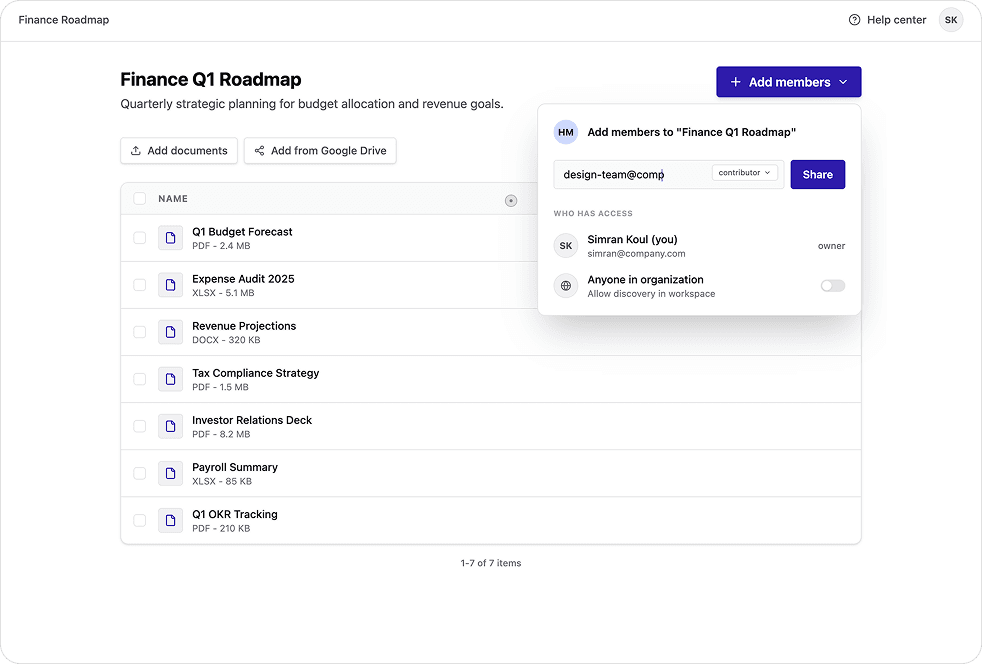Open the Tax Compliance Strategy file name
The width and height of the screenshot is (982, 664).
256,373
